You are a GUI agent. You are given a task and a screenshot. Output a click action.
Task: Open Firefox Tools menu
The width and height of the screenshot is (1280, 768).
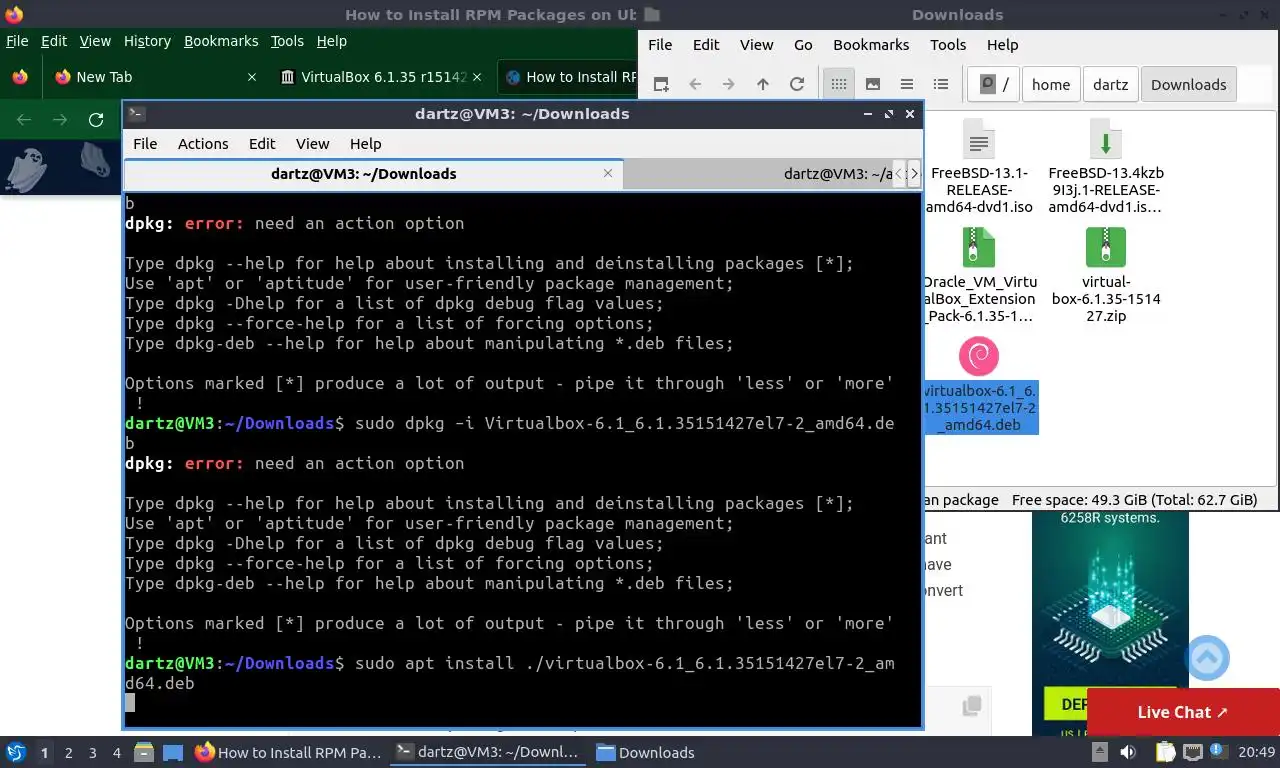287,41
